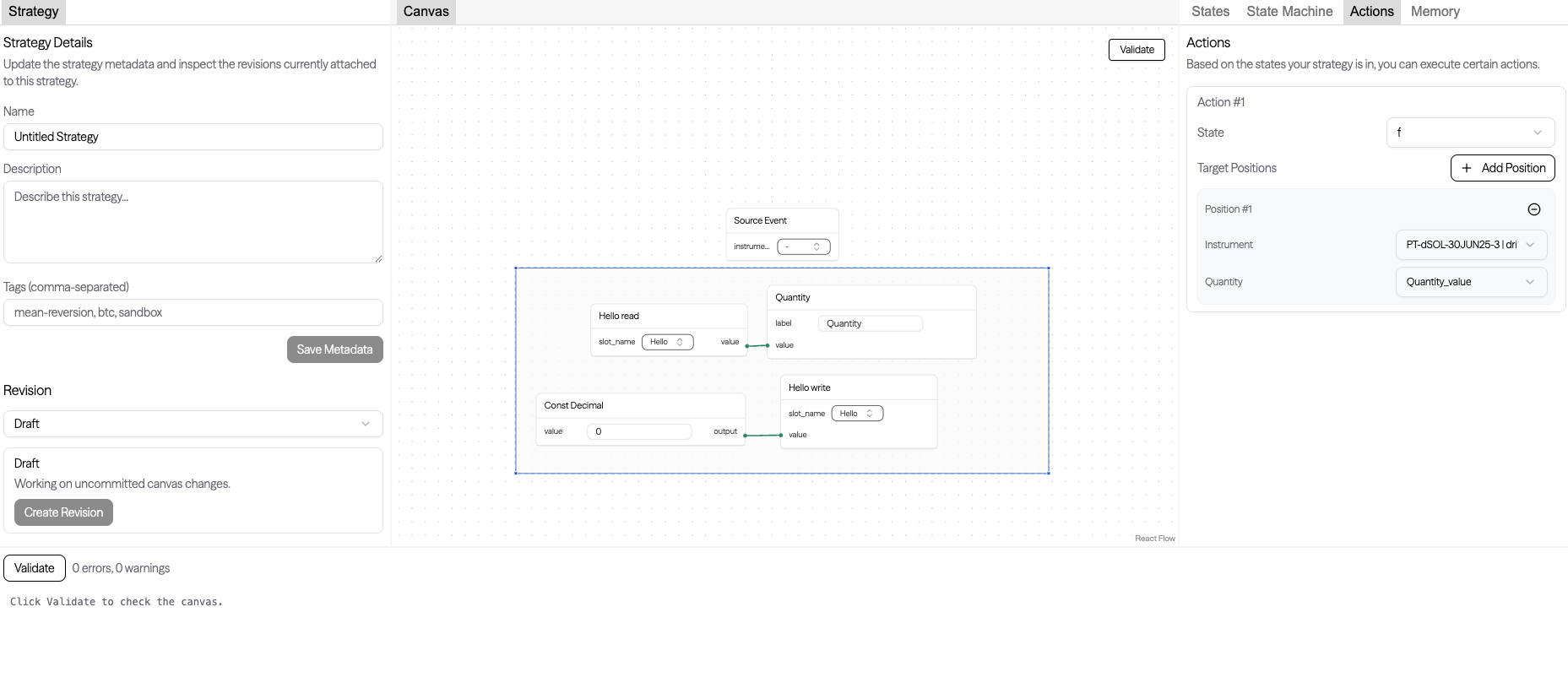Viewport: 1568px width, 688px height.
Task: Select the Const Decimal node title
Action: point(573,405)
